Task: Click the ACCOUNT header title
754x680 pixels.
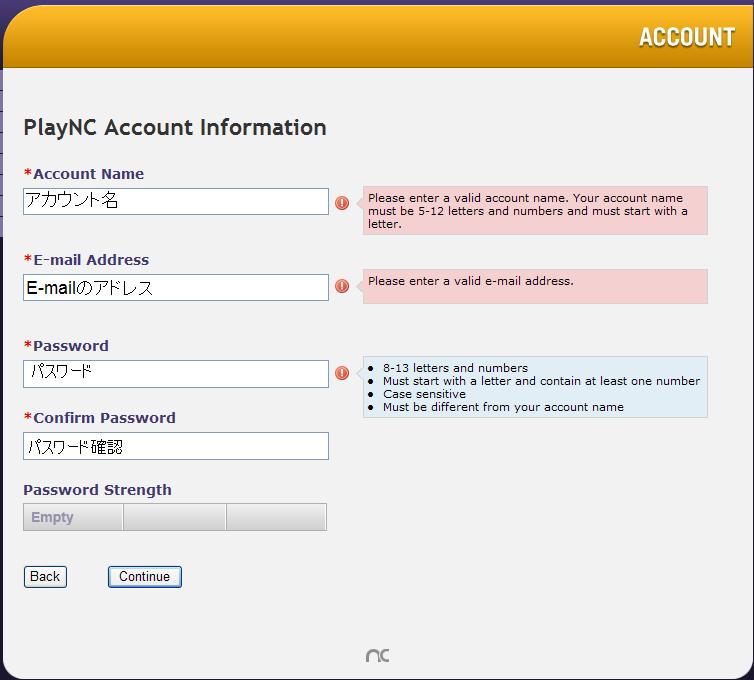Action: (x=687, y=37)
